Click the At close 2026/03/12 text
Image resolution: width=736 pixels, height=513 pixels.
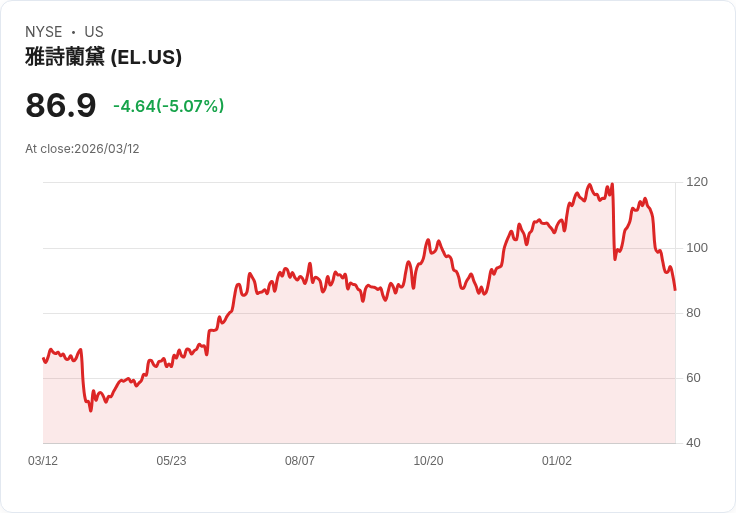click(82, 149)
